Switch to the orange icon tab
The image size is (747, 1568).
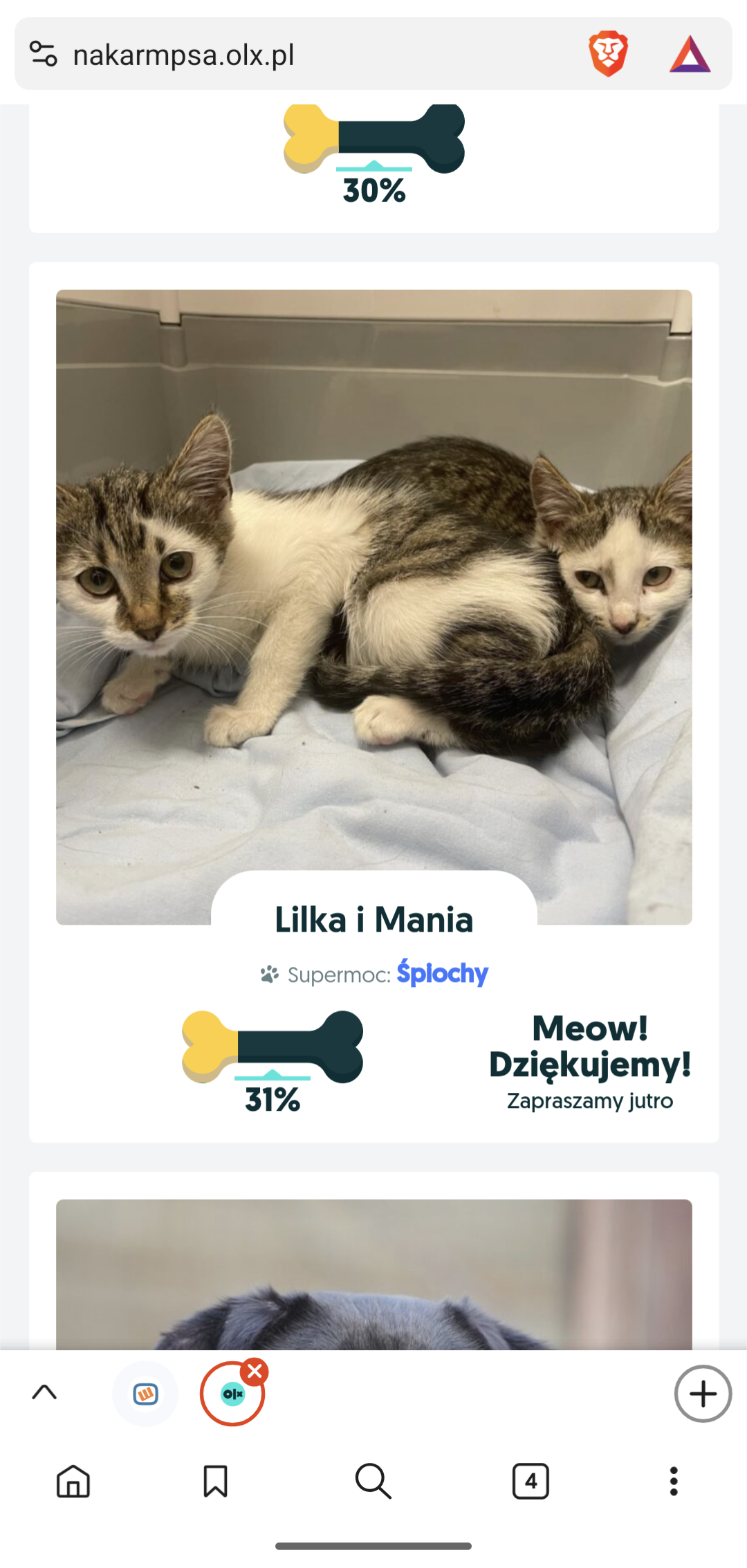145,1394
